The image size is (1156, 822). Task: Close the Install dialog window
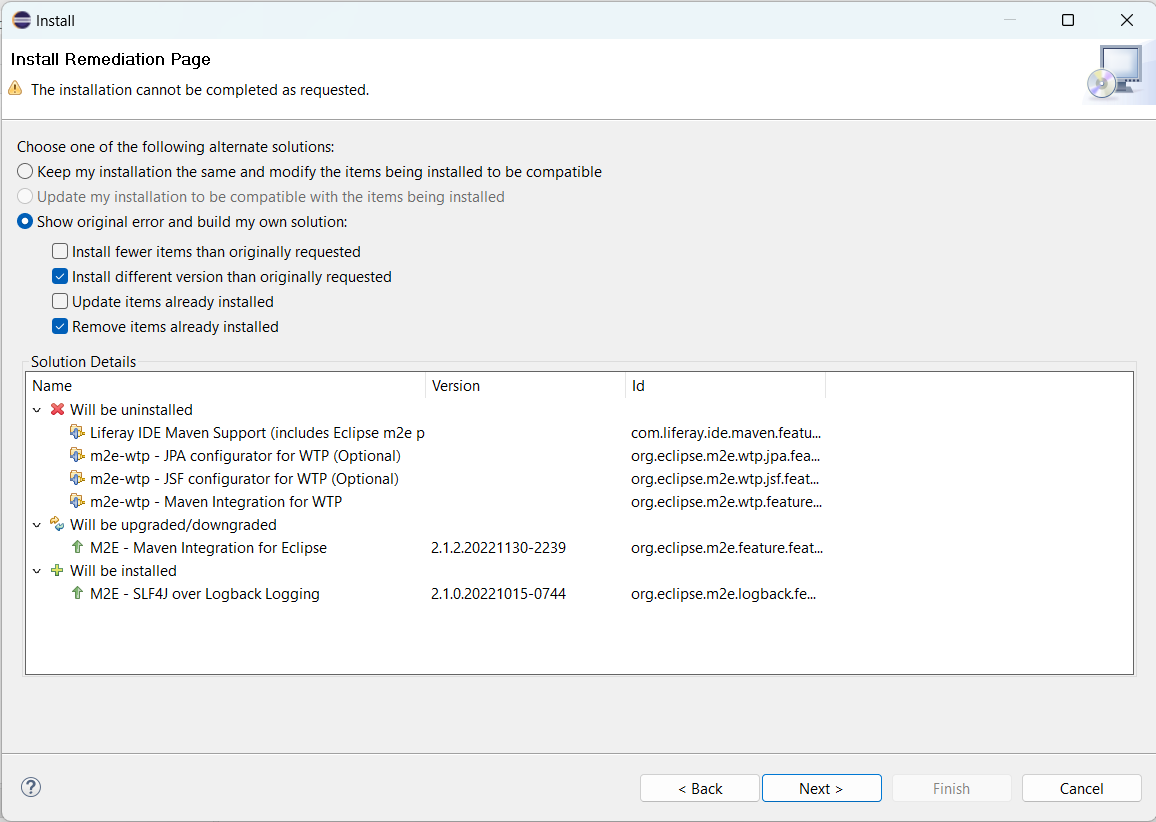(x=1127, y=20)
